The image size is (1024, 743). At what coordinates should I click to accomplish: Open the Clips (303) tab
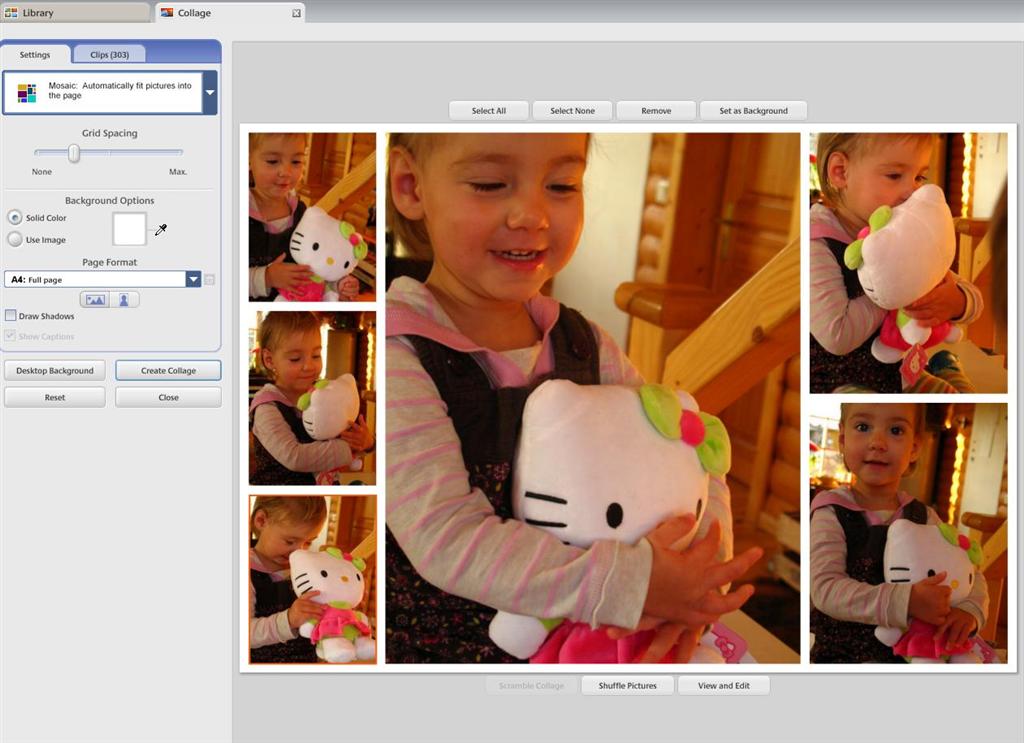[x=109, y=55]
